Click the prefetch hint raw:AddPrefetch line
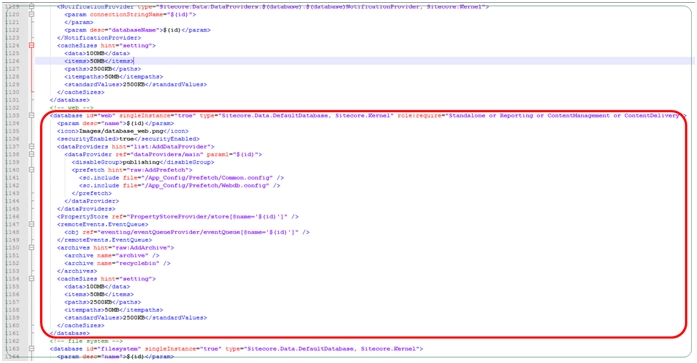The height and width of the screenshot is (363, 697). 132,170
